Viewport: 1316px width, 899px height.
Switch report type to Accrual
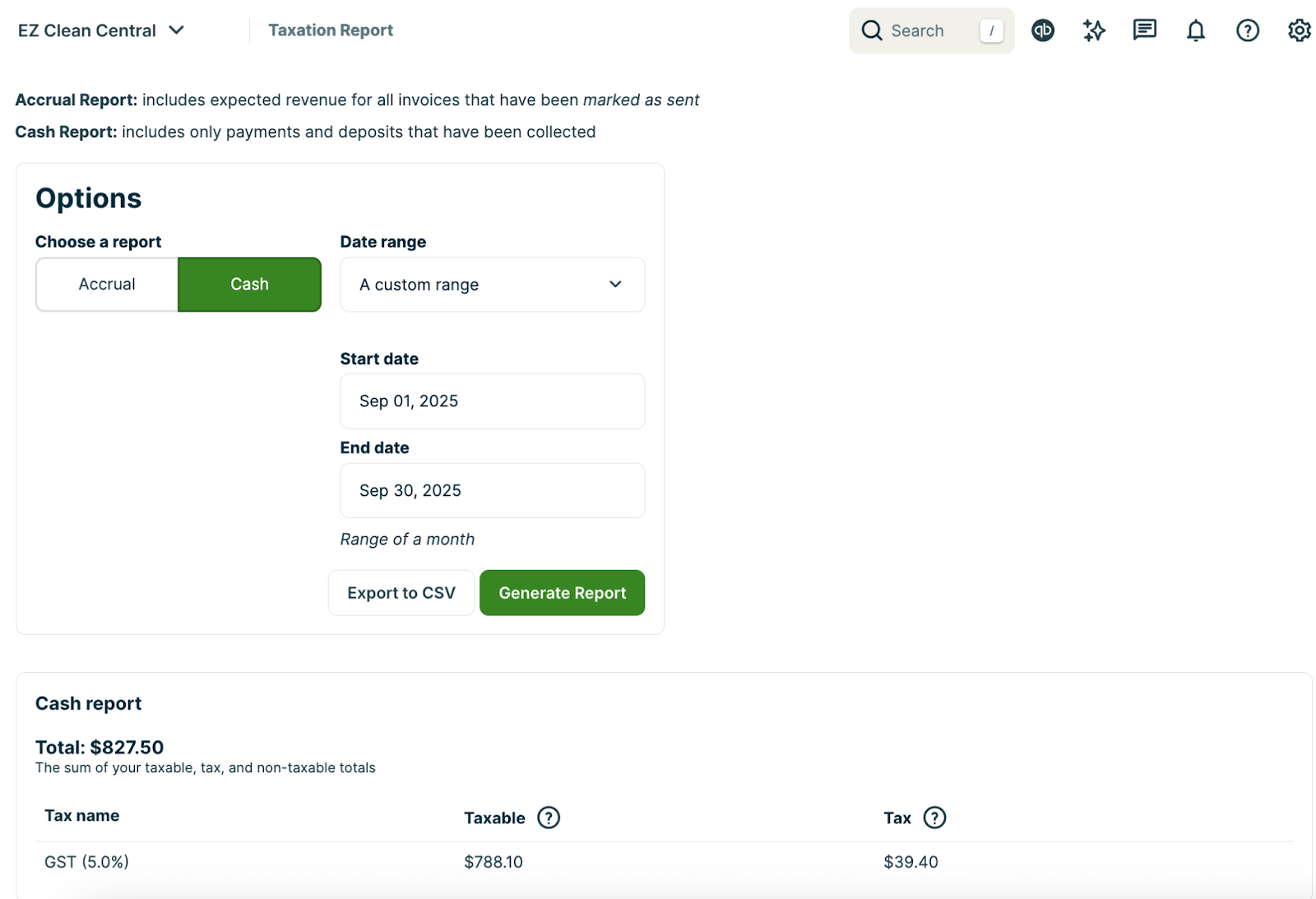click(107, 284)
